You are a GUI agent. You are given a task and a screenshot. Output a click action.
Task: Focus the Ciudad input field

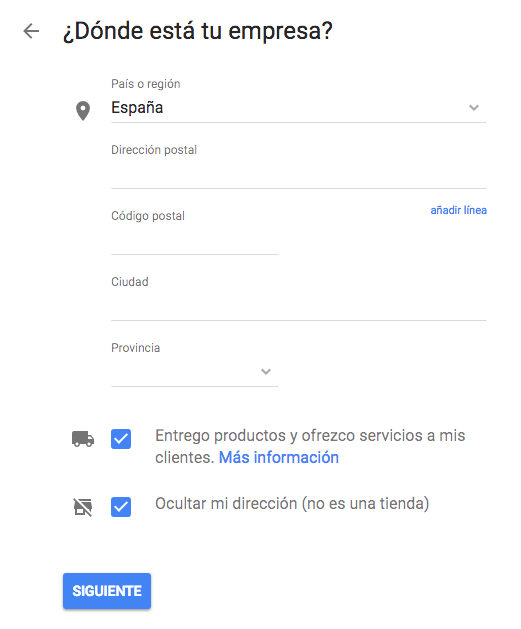coord(299,307)
